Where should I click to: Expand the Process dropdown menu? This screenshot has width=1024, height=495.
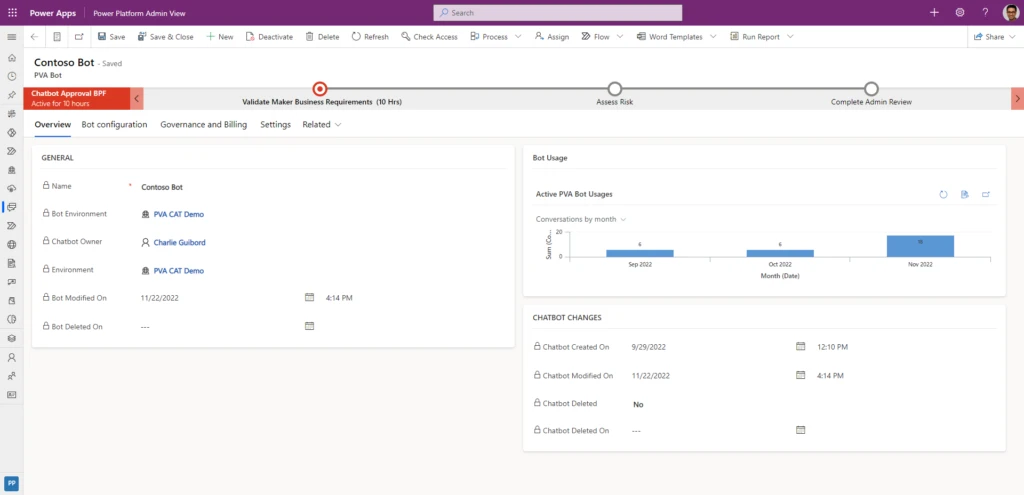(x=517, y=36)
